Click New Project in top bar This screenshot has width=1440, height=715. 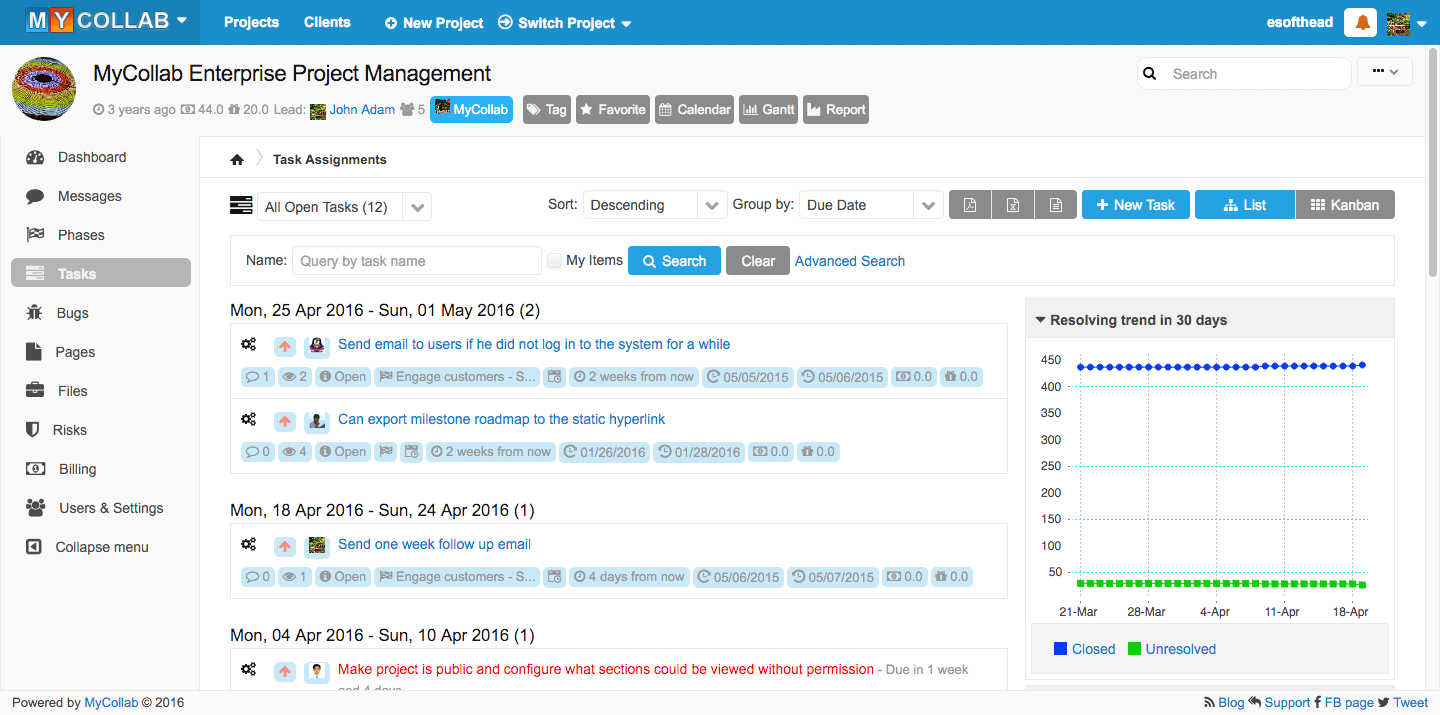pyautogui.click(x=434, y=23)
